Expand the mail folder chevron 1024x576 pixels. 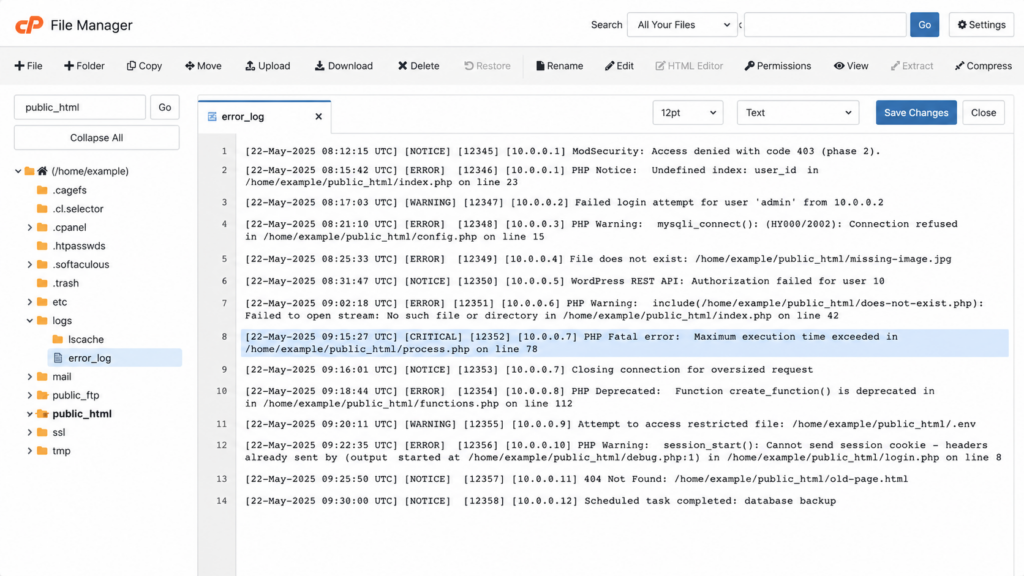[29, 377]
